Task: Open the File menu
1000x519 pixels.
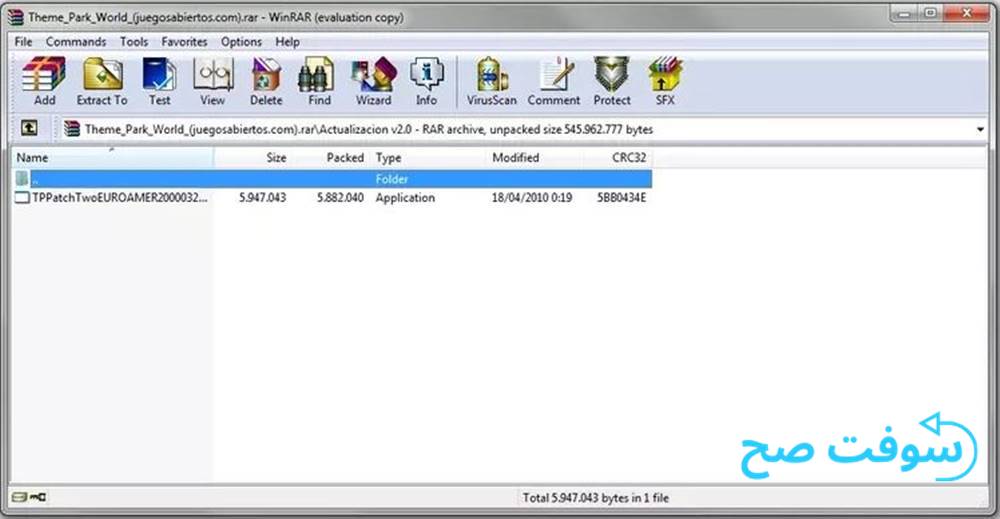Action: click(23, 41)
